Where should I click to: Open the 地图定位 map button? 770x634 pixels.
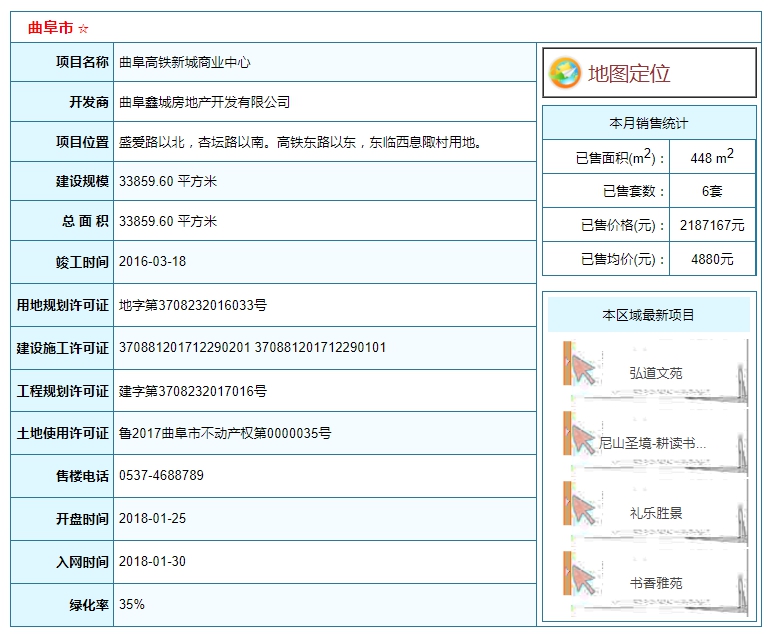[649, 73]
